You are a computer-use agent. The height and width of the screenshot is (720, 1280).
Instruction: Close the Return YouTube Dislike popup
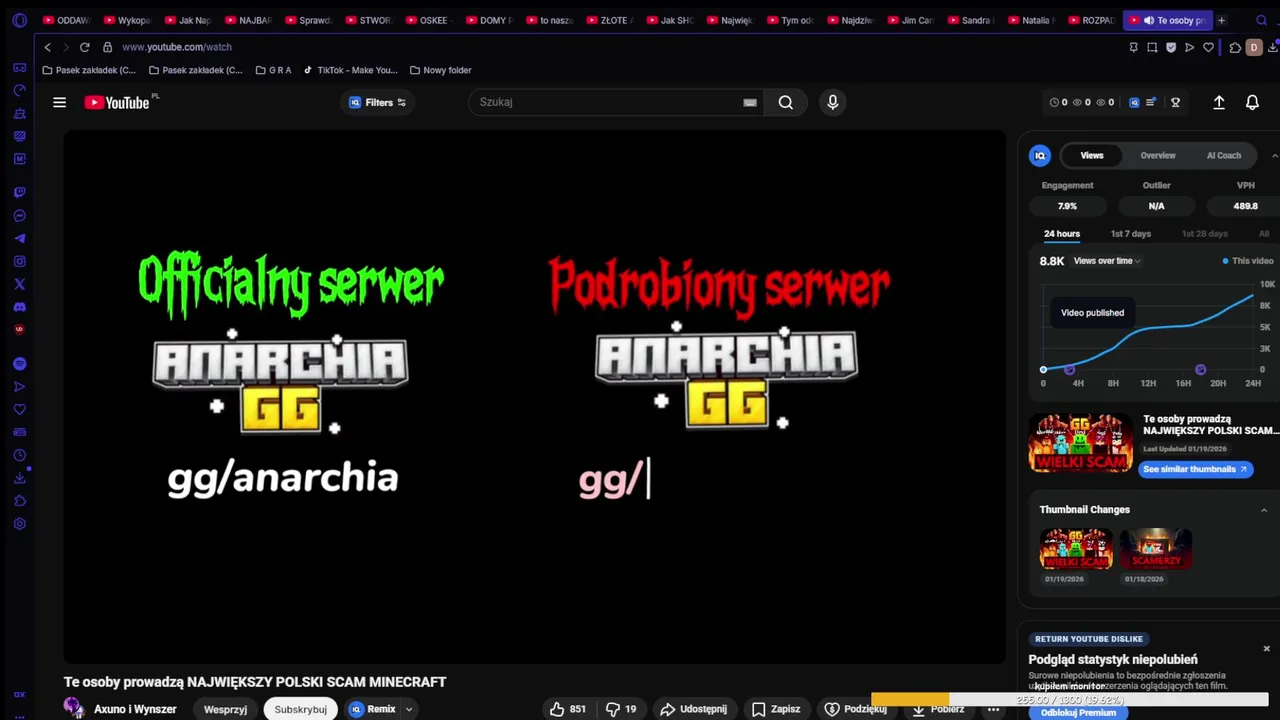(1266, 649)
